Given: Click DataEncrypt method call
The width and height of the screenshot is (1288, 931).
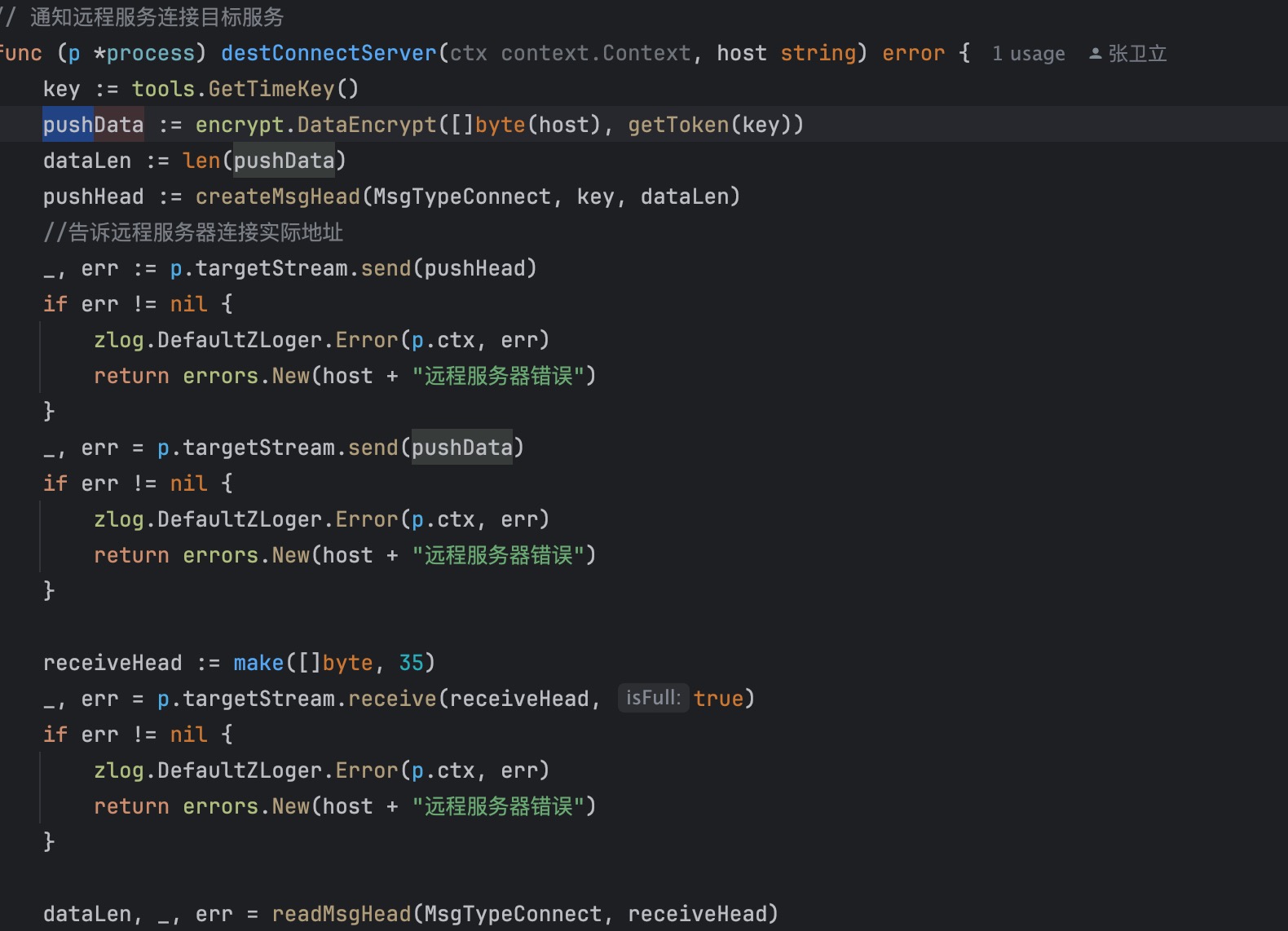Looking at the screenshot, I should pyautogui.click(x=367, y=125).
